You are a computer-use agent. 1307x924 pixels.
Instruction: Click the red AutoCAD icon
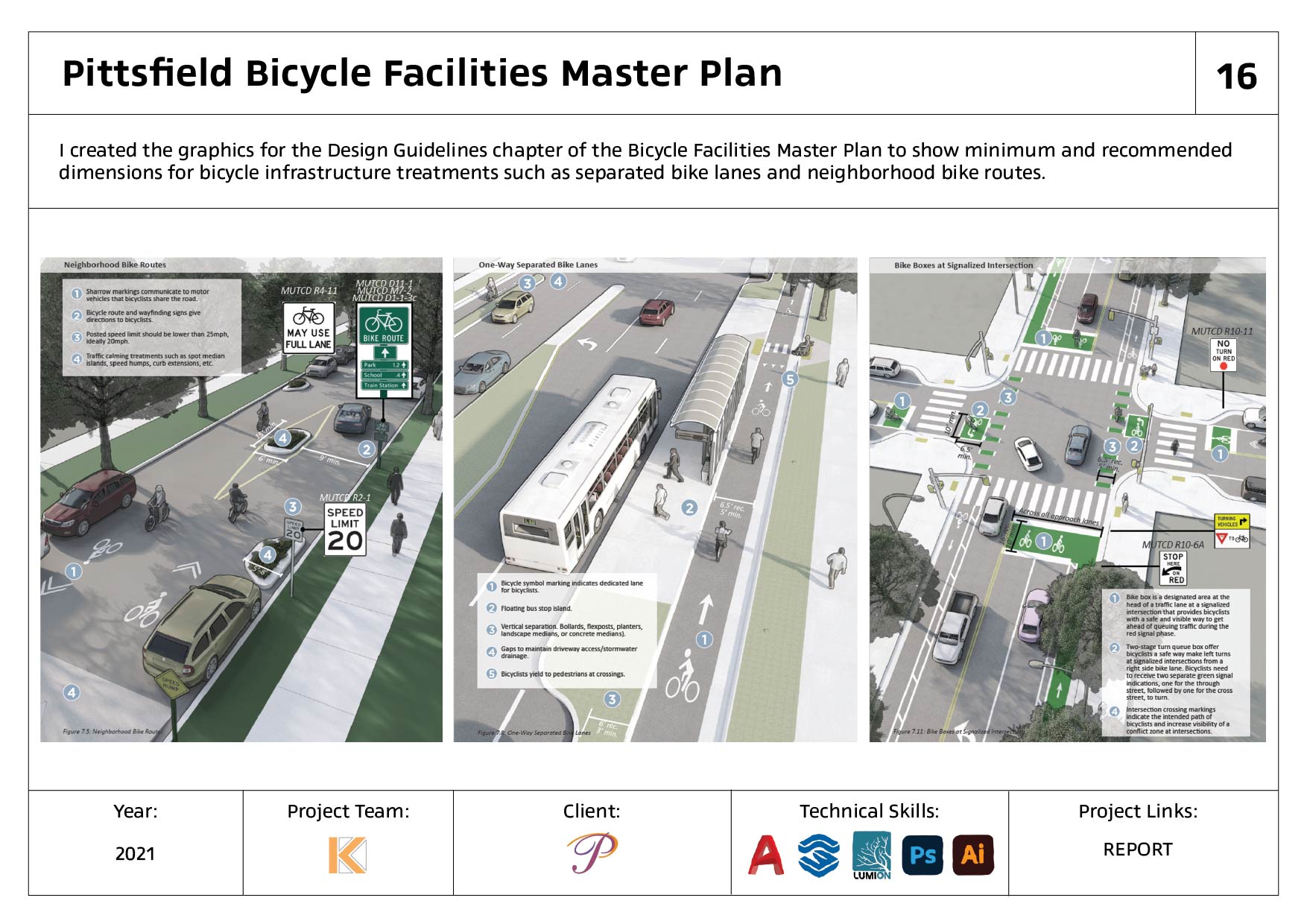(766, 855)
